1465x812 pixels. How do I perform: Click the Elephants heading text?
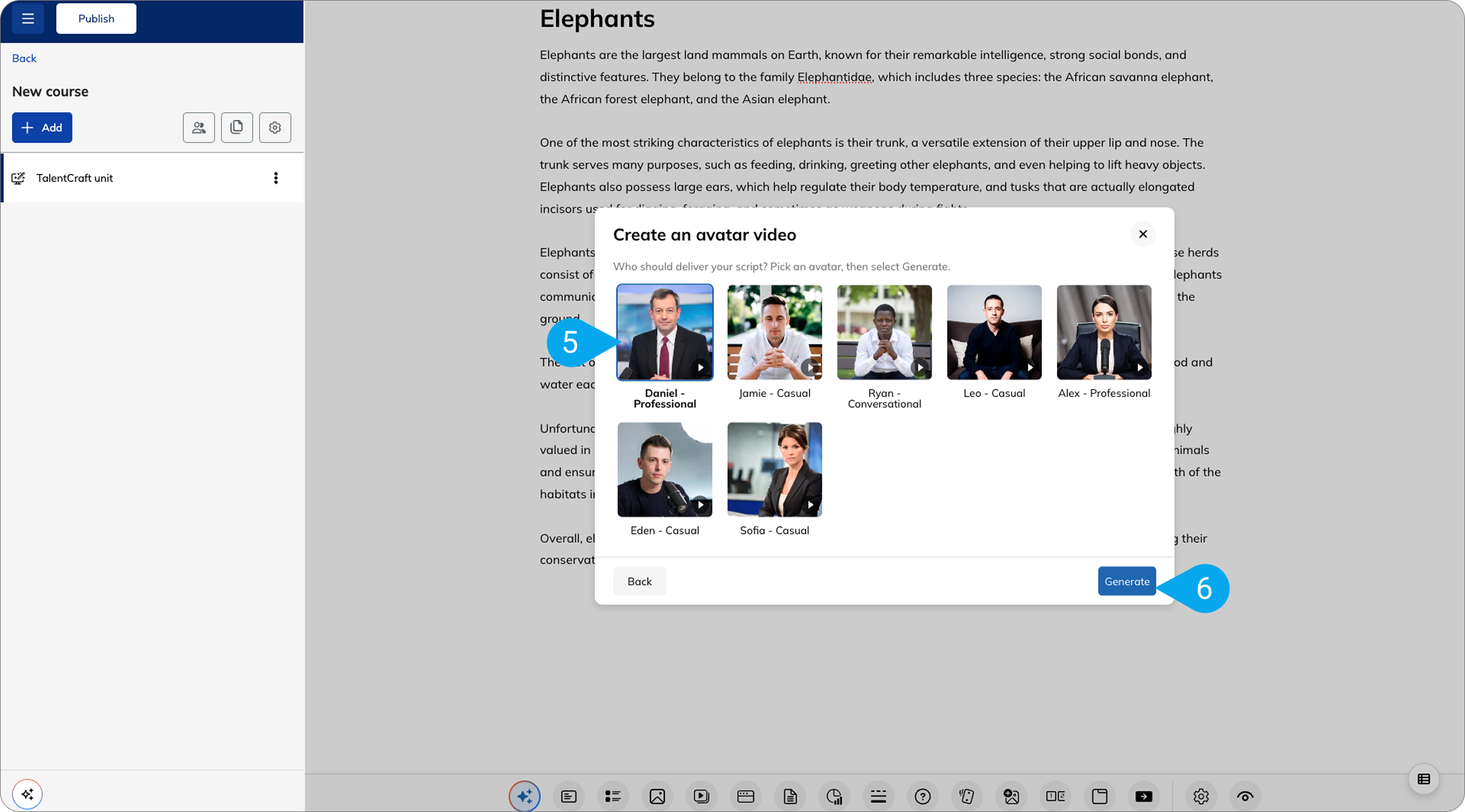point(597,18)
